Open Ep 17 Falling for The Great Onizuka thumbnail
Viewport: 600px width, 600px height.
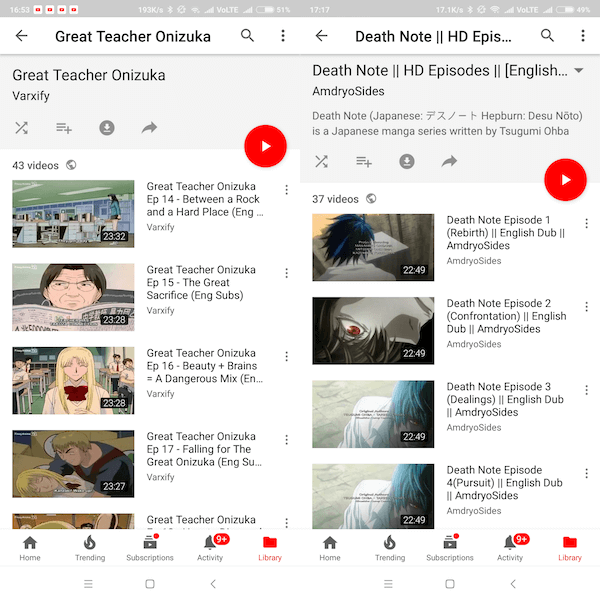pos(73,464)
